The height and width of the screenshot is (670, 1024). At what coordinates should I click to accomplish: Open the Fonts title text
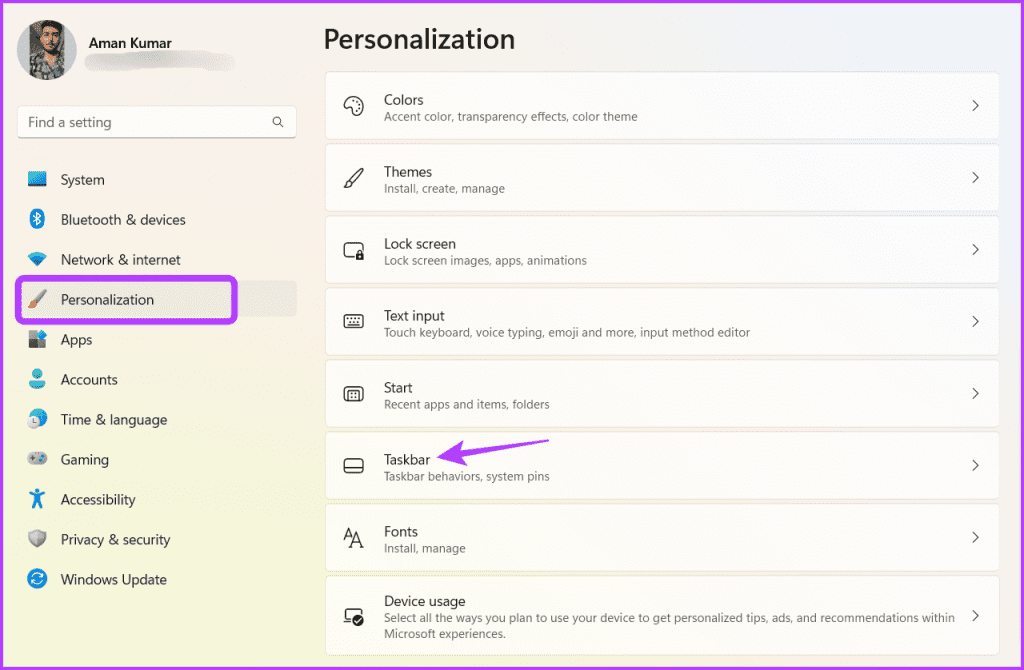400,532
